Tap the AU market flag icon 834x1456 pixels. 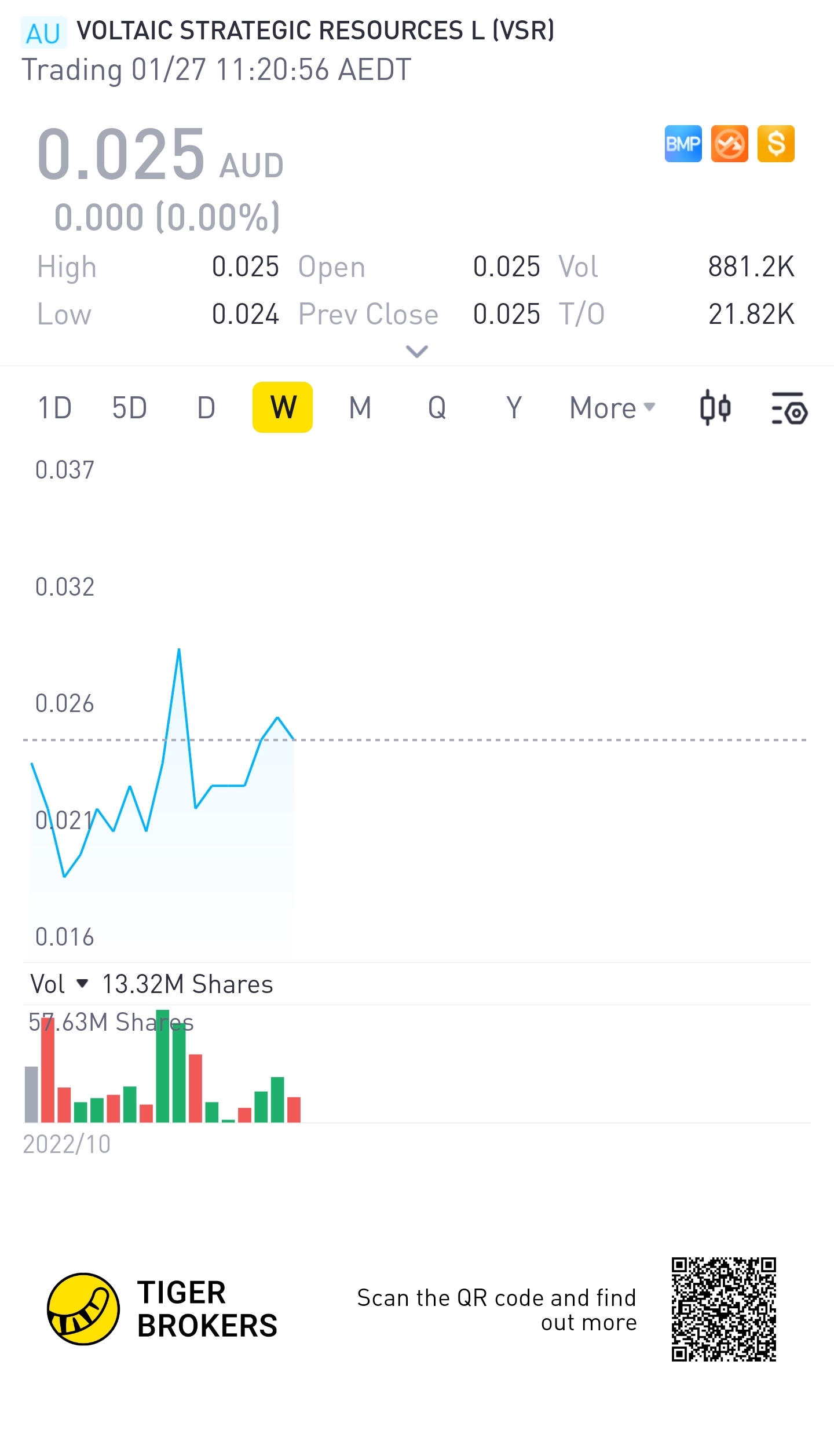pyautogui.click(x=43, y=33)
